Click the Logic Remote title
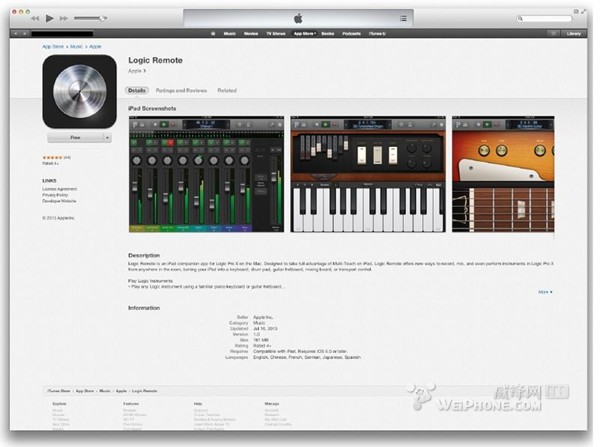Screen dimensions: 600x447 [x=155, y=60]
